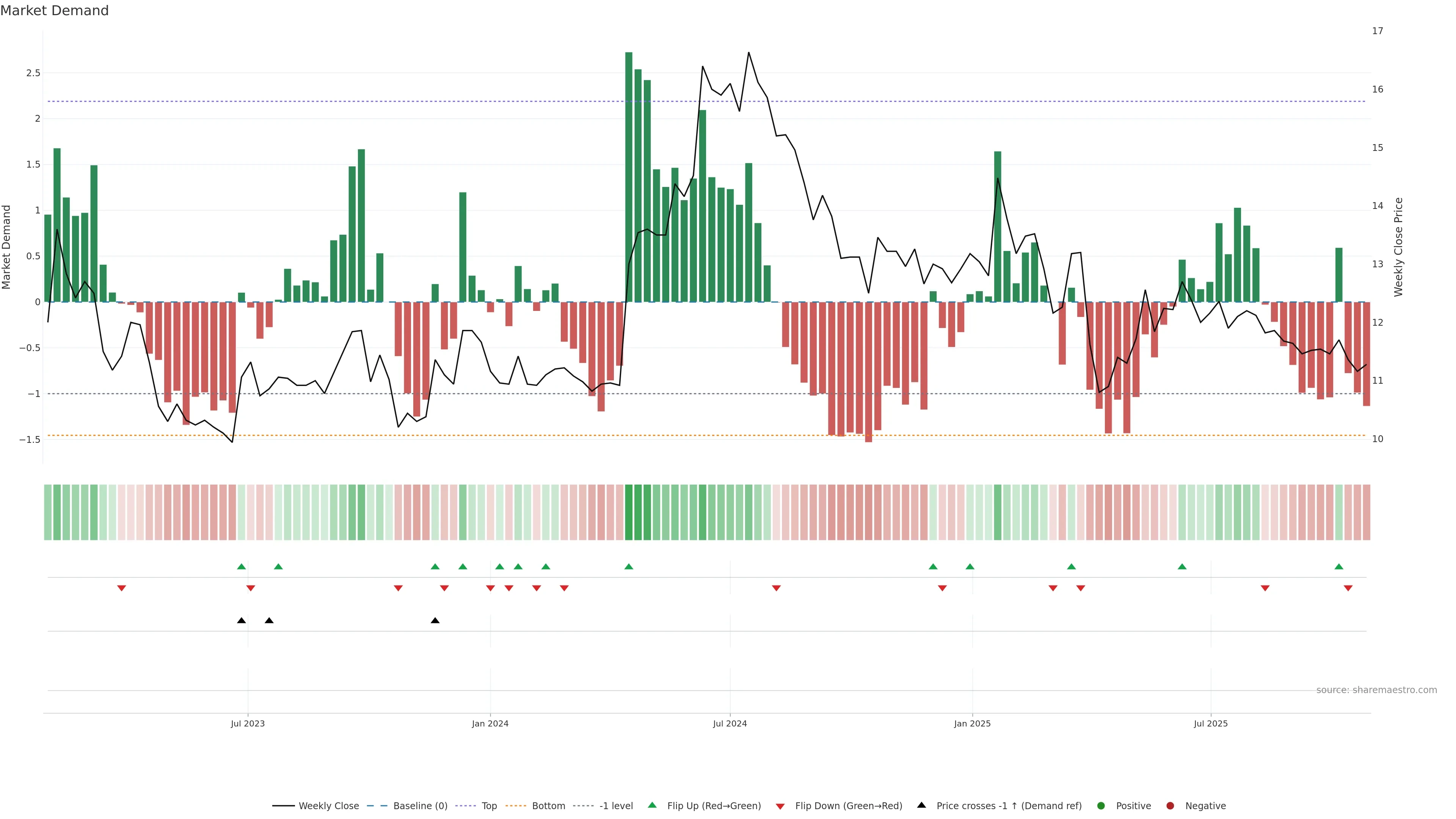Screen dimensions: 1456x819
Task: Click the source: sharemaestro.com text
Action: [x=1376, y=690]
